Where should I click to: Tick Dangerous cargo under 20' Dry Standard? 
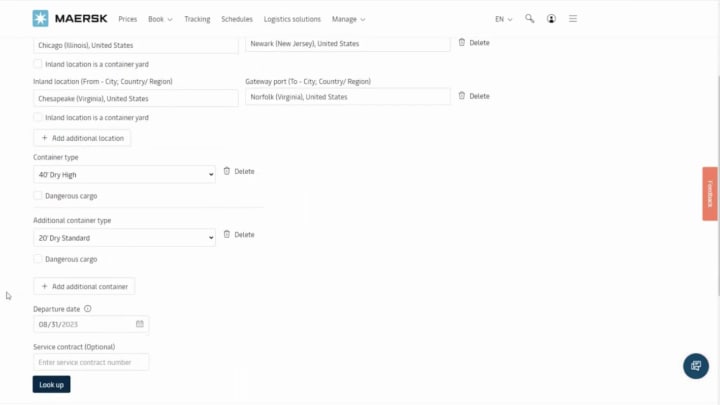[x=38, y=259]
